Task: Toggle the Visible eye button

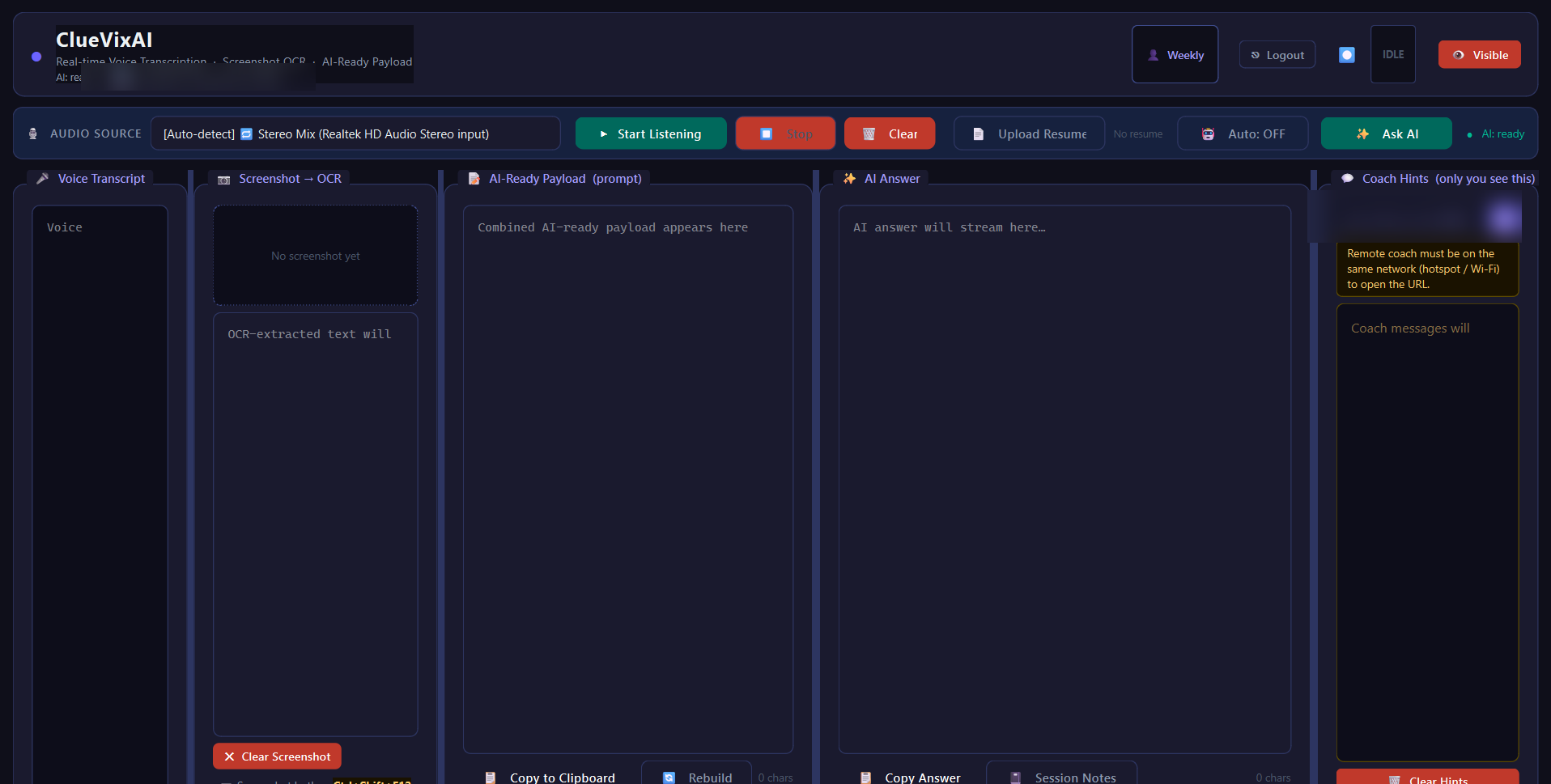Action: click(x=1480, y=55)
